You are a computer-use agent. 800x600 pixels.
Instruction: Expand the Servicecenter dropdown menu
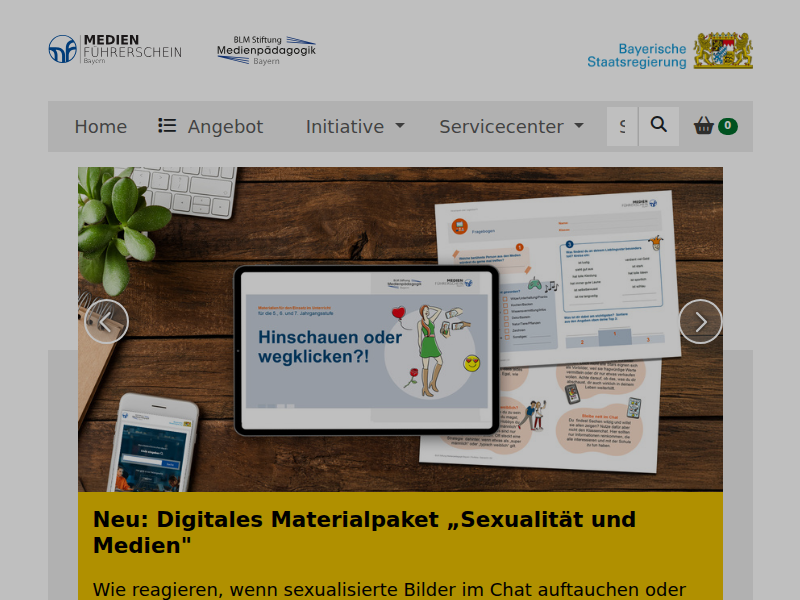click(x=511, y=127)
